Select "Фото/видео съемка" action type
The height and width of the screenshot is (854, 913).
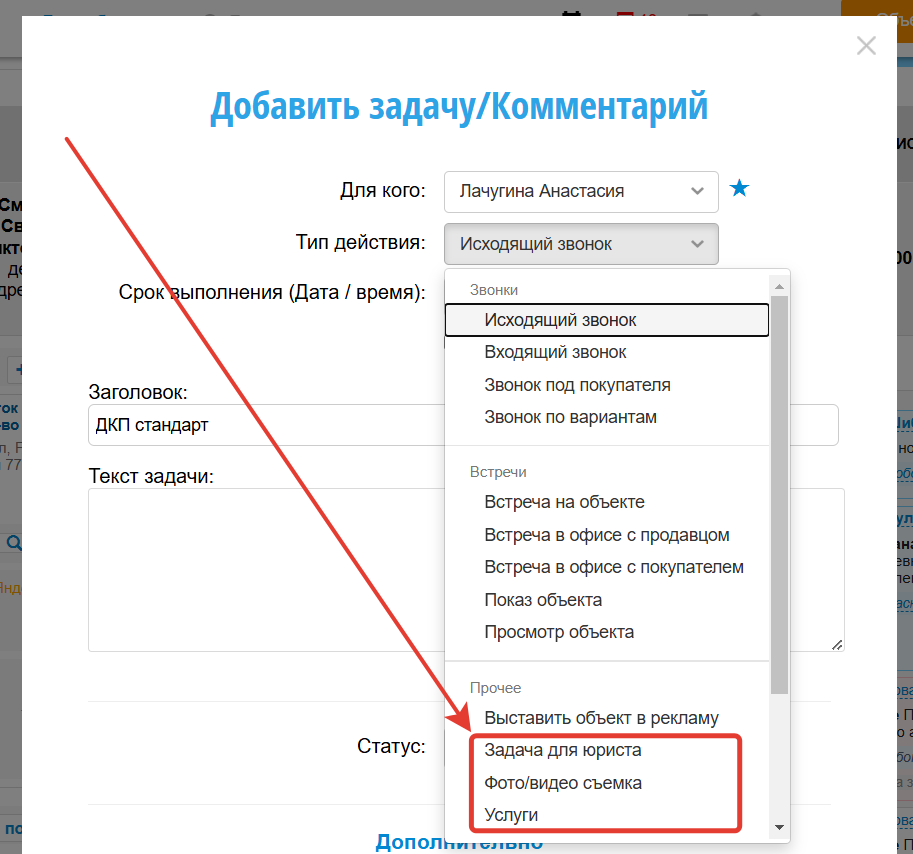coord(562,783)
